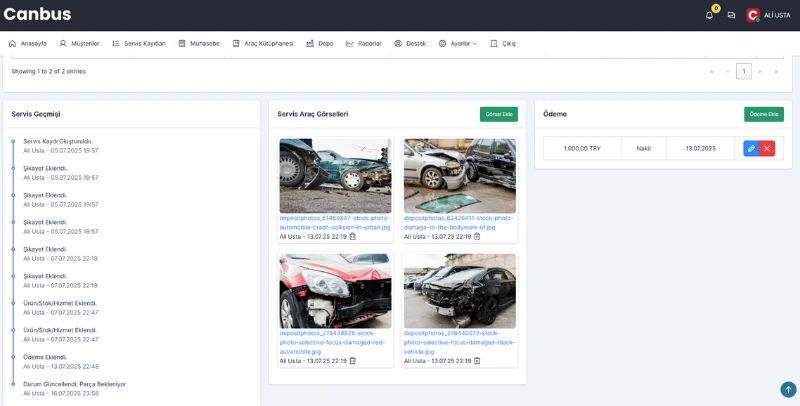Open Servis Kayıtları menu item

(139, 43)
